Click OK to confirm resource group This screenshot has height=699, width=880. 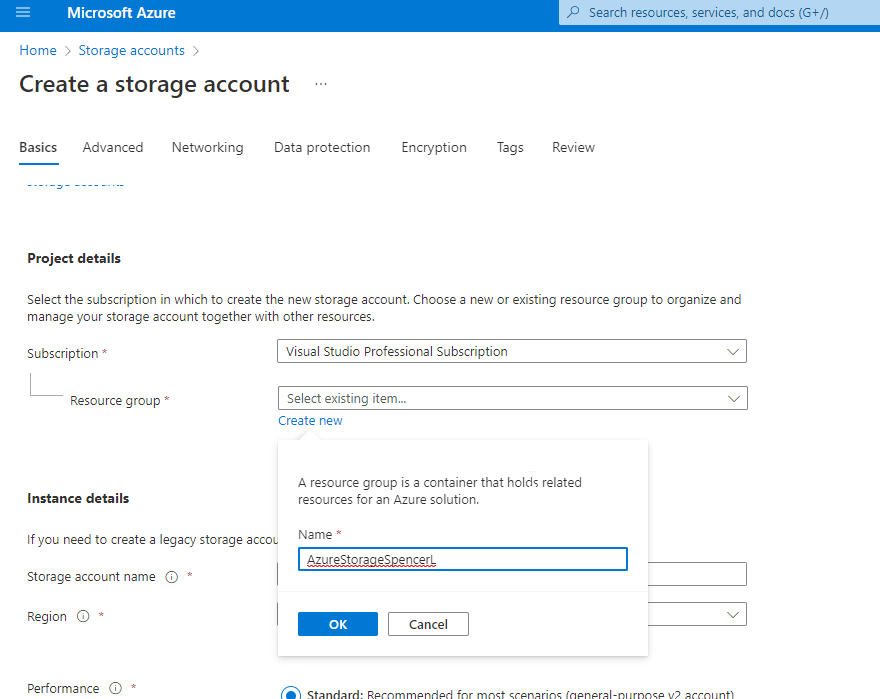[338, 624]
